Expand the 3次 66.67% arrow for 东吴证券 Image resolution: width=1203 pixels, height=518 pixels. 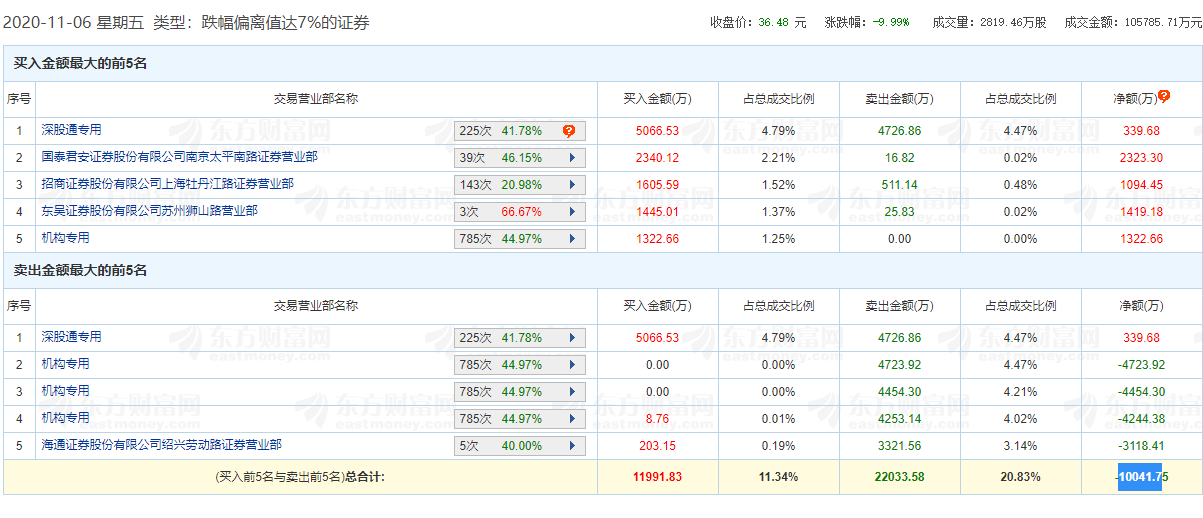tap(572, 212)
